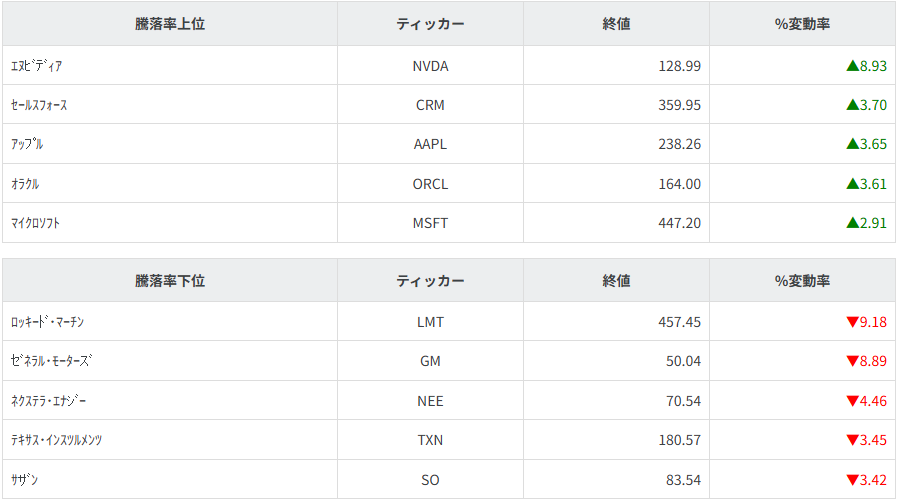Click the green up arrow beside 2.91
898x502 pixels.
[x=852, y=223]
